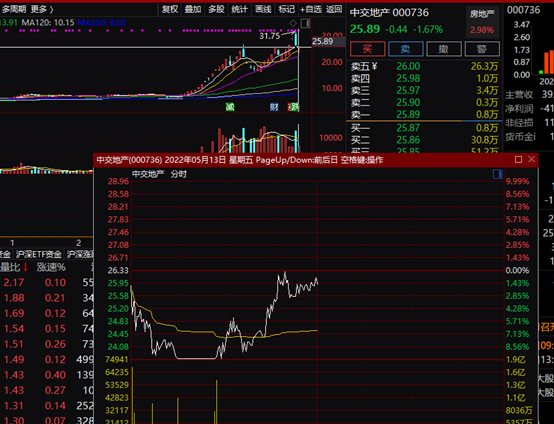Viewport: 554px width, 424px height.
Task: Open 统计 statistics tool
Action: point(240,9)
